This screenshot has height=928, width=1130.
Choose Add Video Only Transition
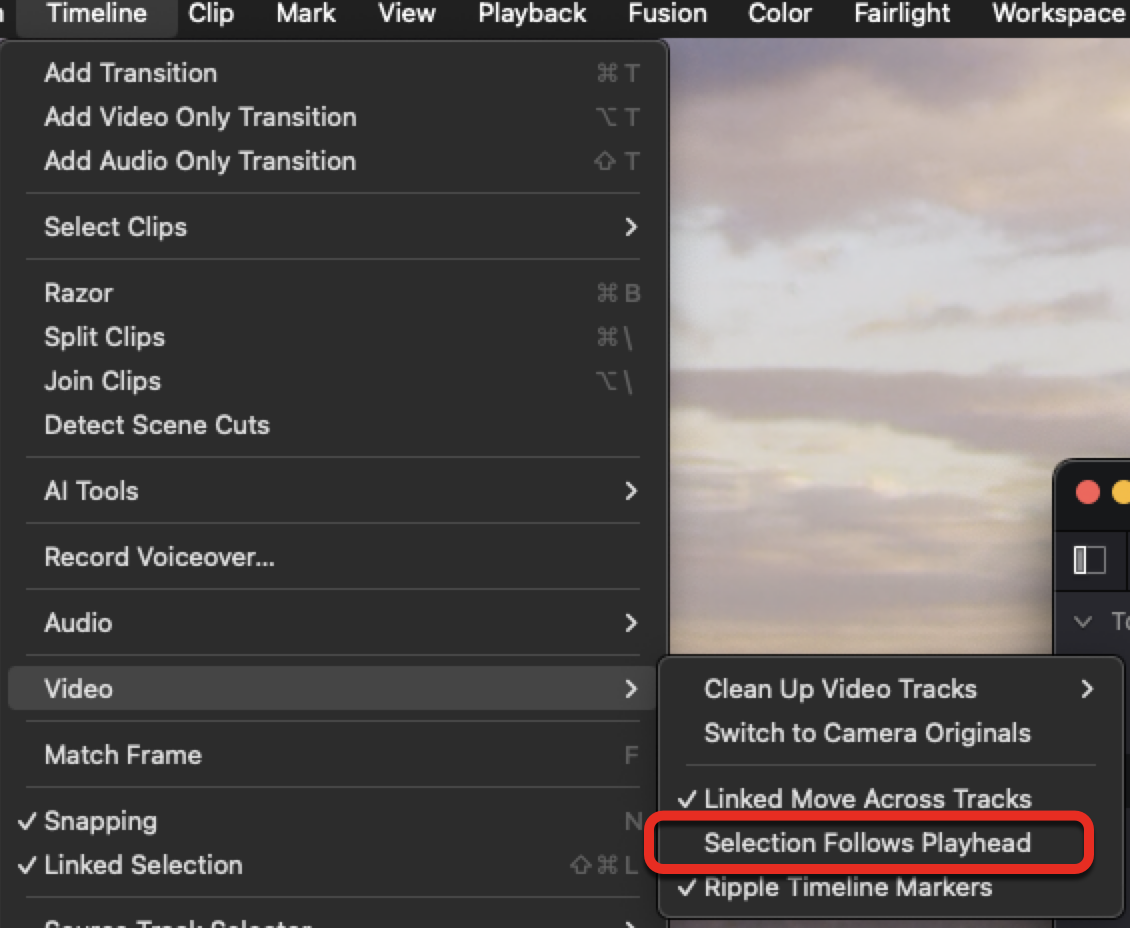(x=332, y=117)
